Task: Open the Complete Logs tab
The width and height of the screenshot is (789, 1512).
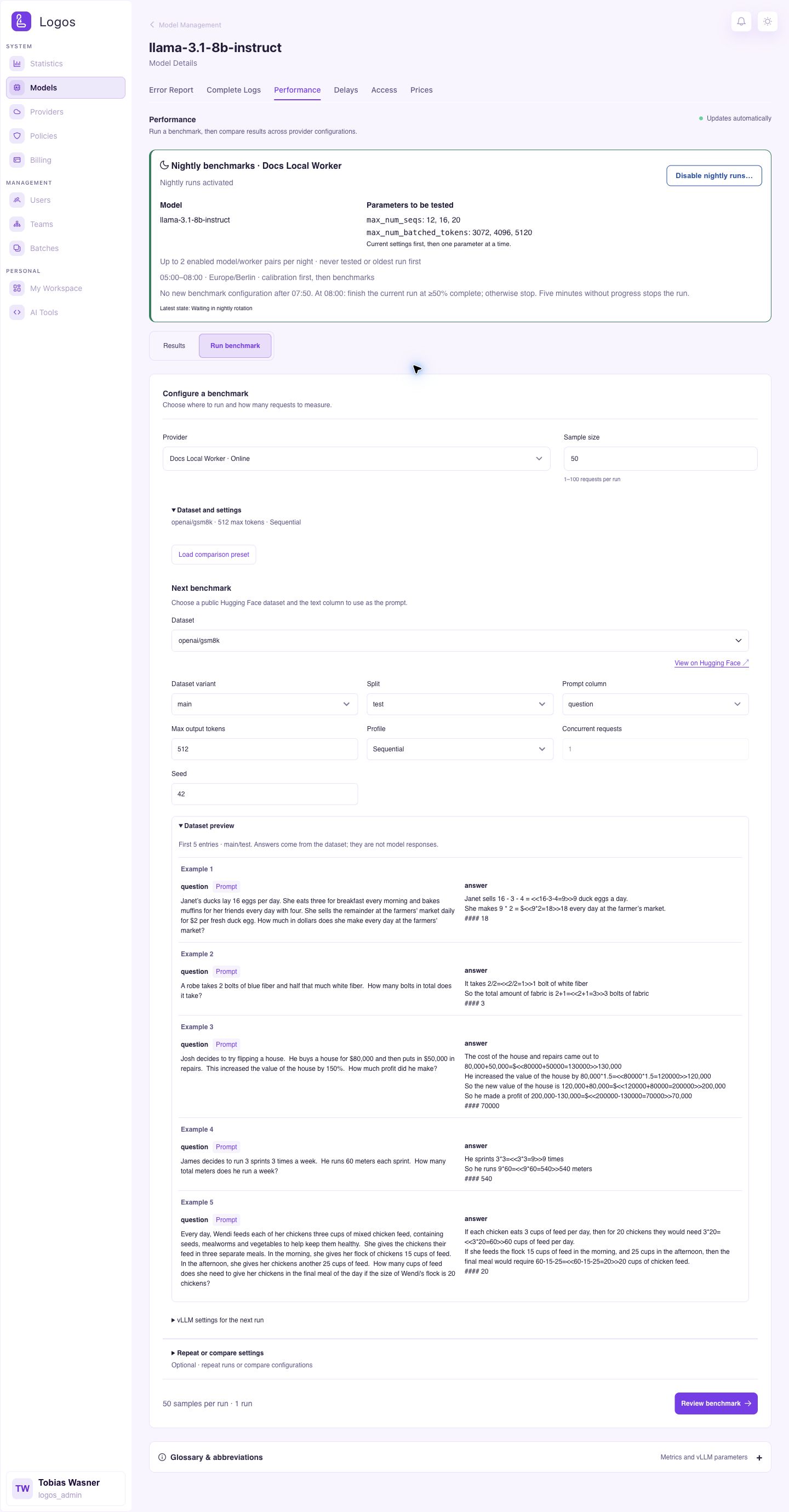Action: pos(233,90)
